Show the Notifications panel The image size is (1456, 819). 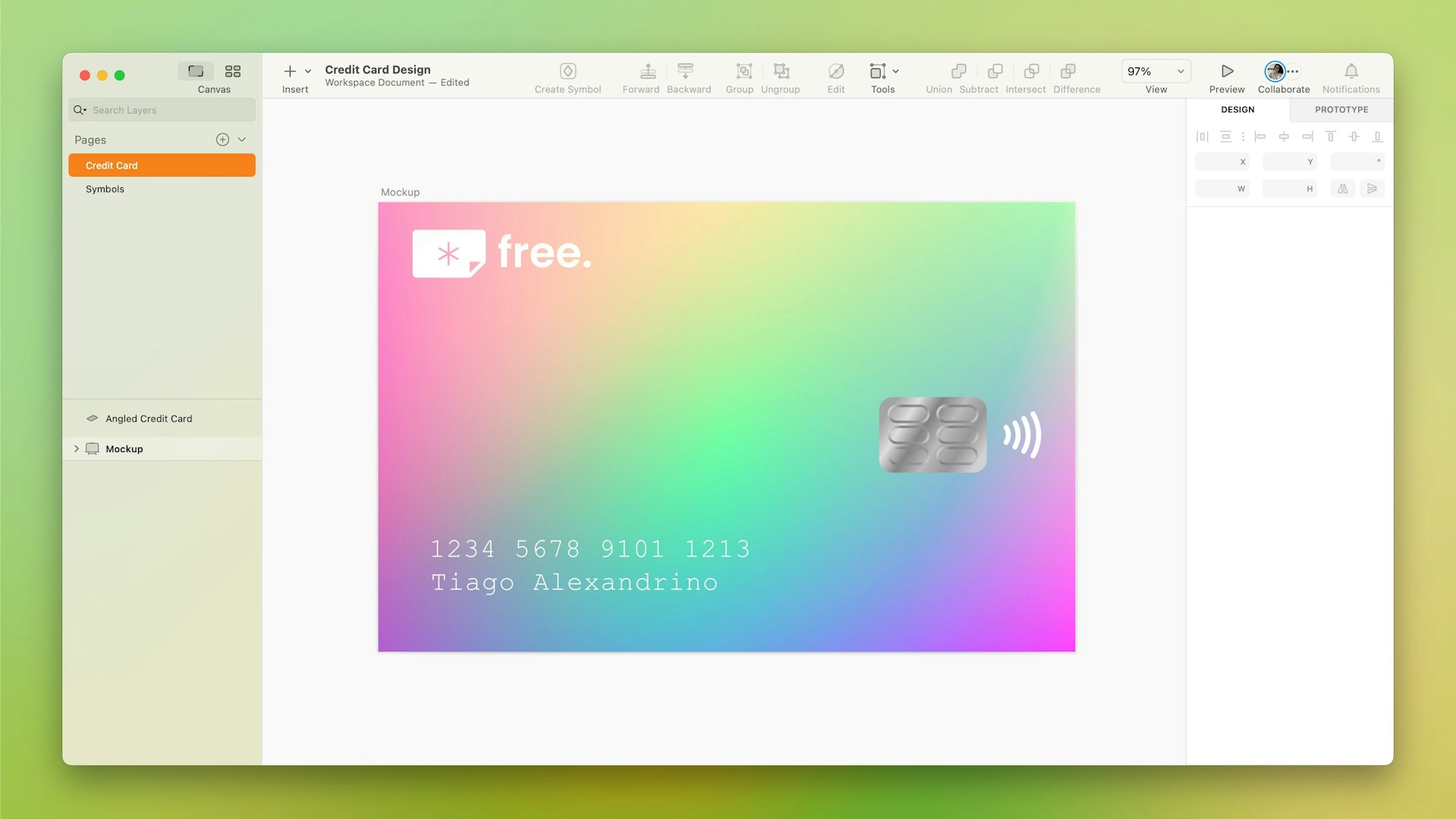coord(1351,75)
